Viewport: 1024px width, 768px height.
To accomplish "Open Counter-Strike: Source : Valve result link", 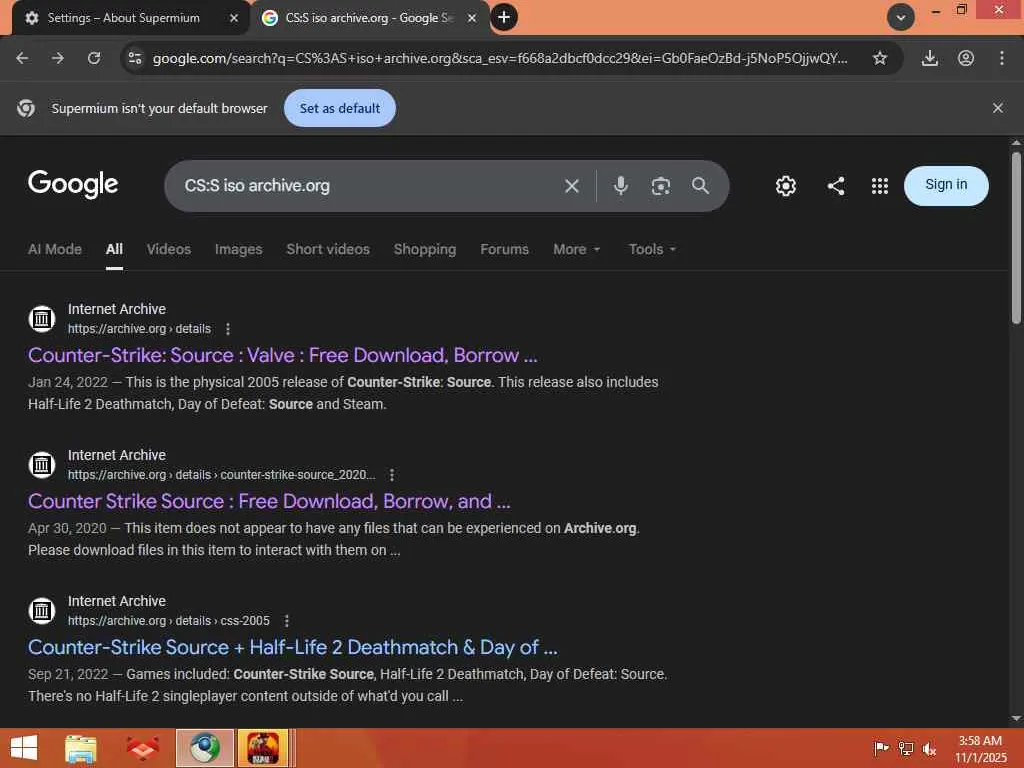I will (282, 355).
